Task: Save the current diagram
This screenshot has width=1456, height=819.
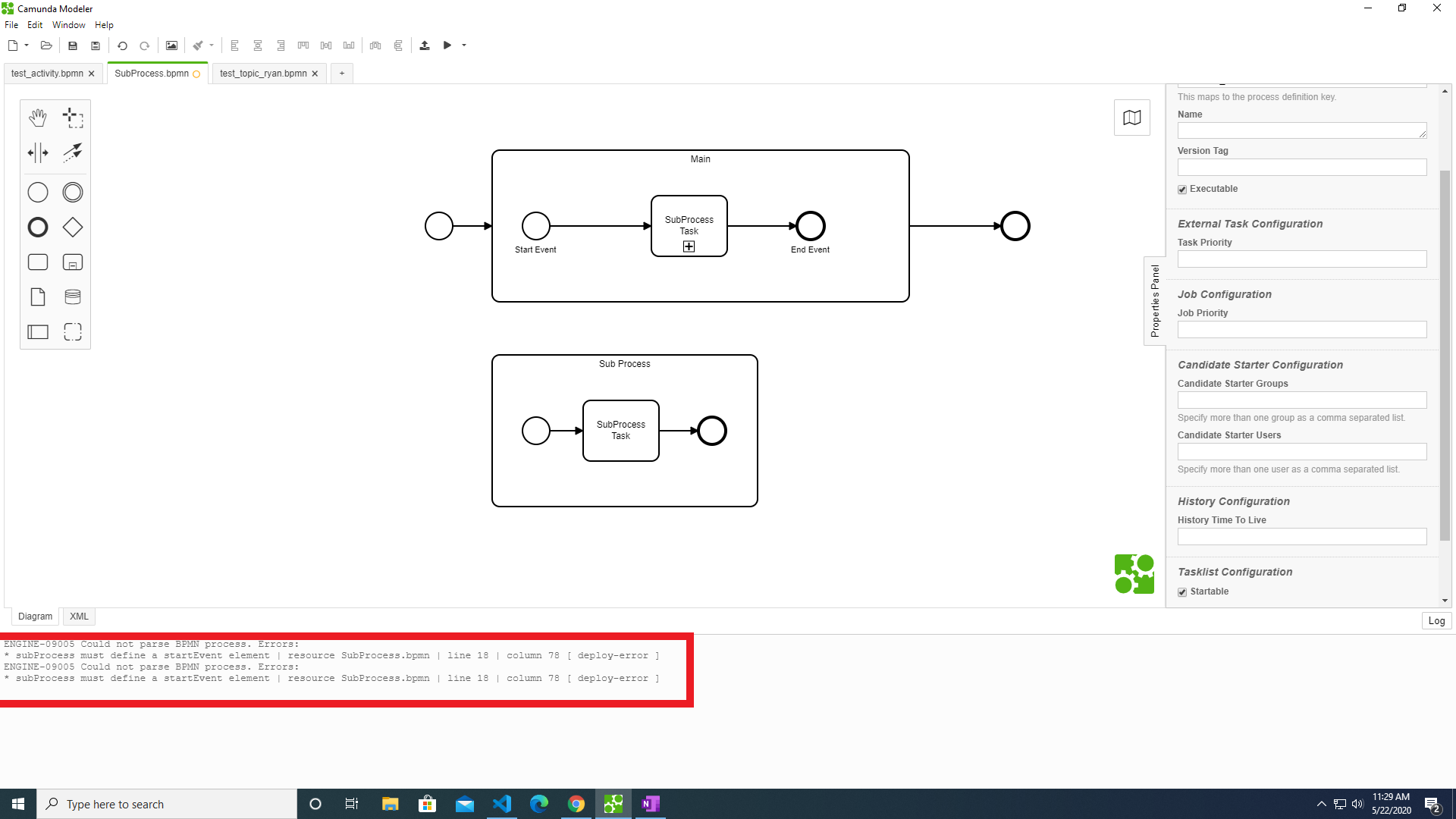Action: point(73,45)
